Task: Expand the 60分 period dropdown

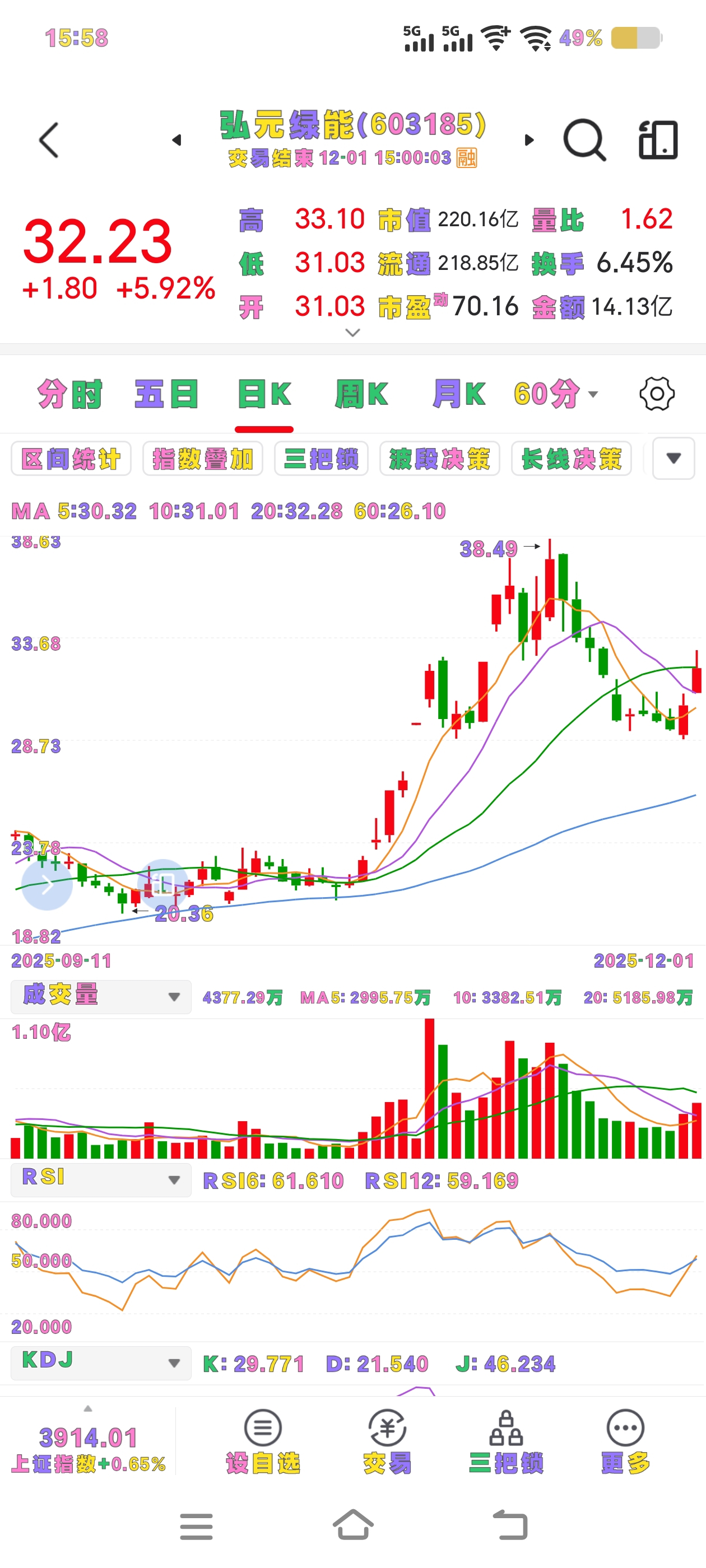Action: tap(556, 394)
